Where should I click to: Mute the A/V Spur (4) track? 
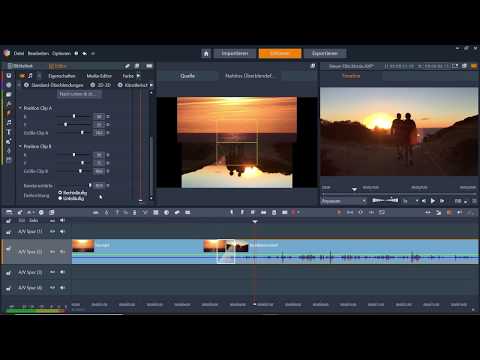(62, 287)
